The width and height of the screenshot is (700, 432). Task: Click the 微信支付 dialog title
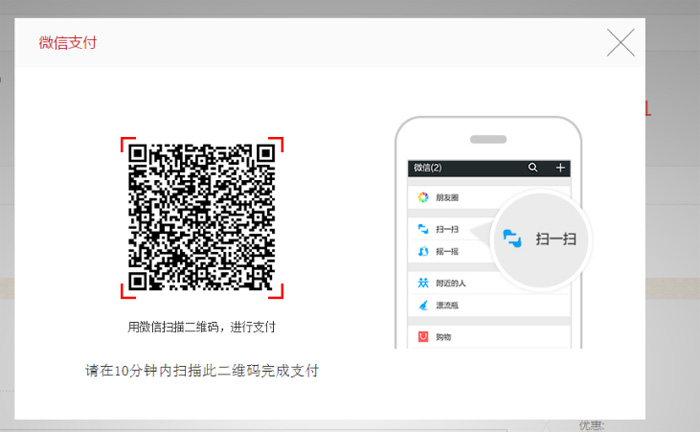[68, 43]
